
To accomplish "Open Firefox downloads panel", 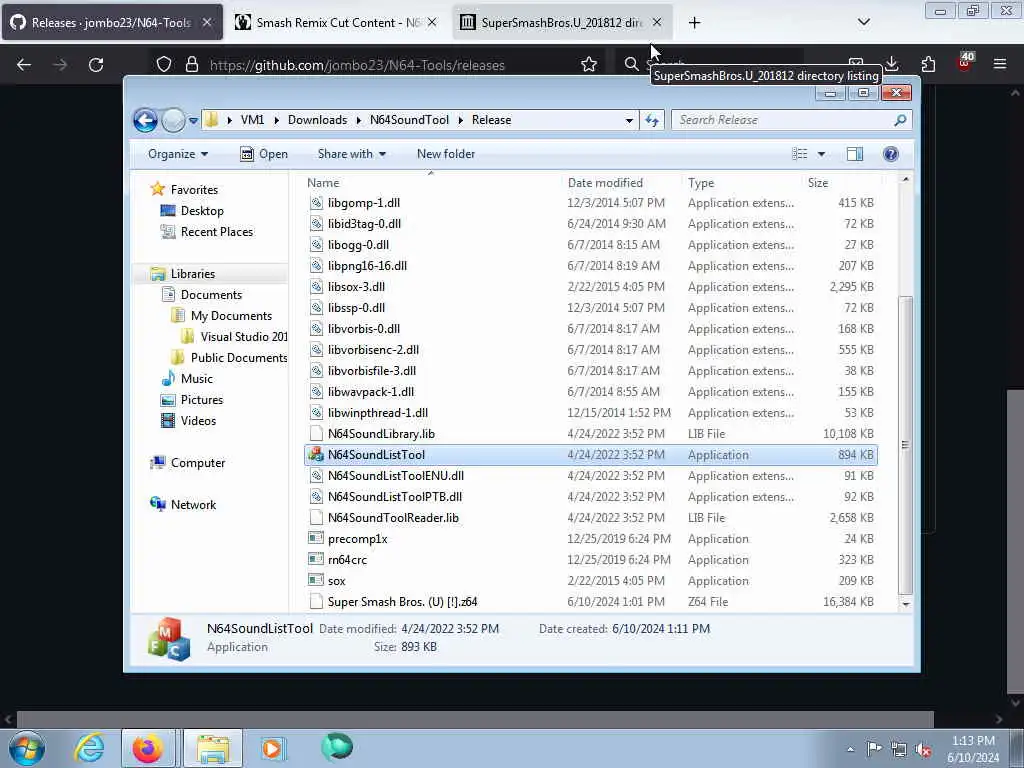I will 892,64.
